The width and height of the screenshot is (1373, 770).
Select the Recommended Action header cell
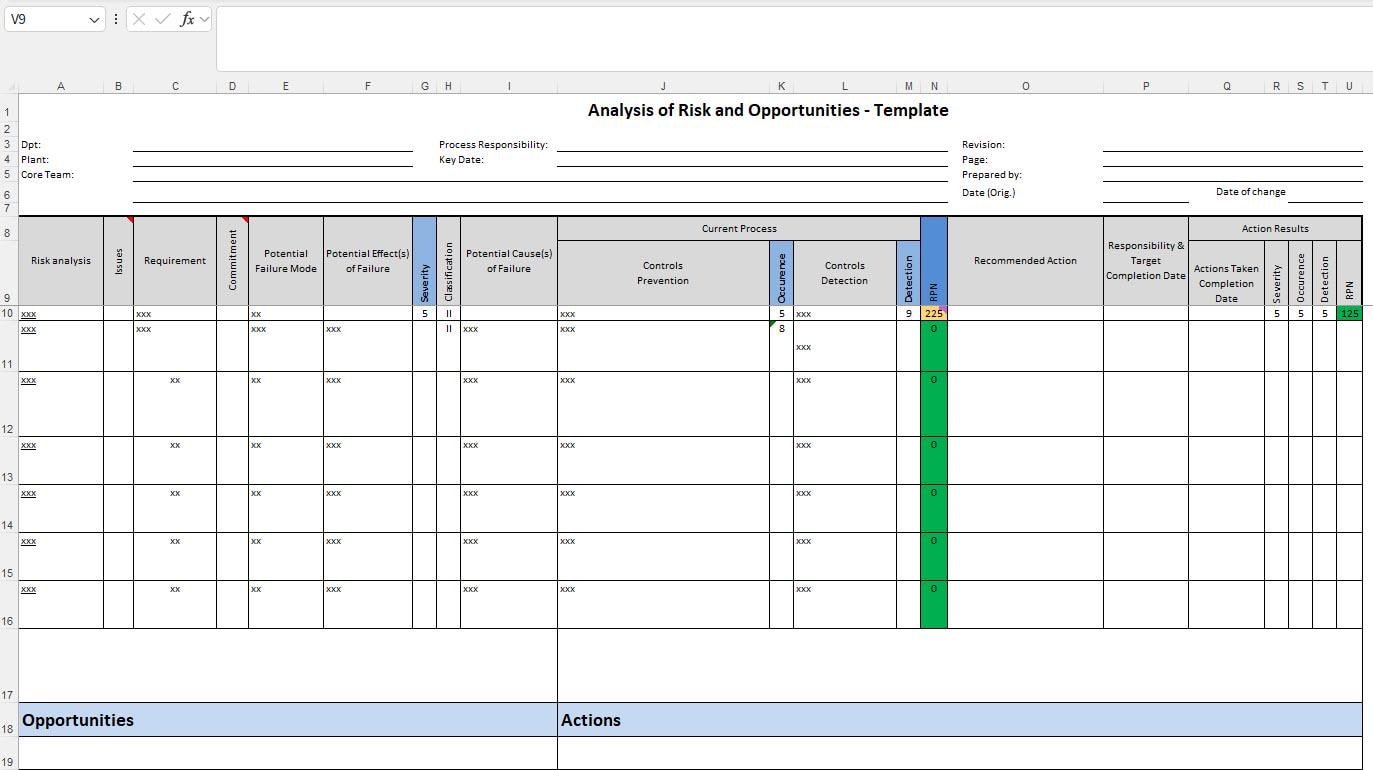(1024, 260)
